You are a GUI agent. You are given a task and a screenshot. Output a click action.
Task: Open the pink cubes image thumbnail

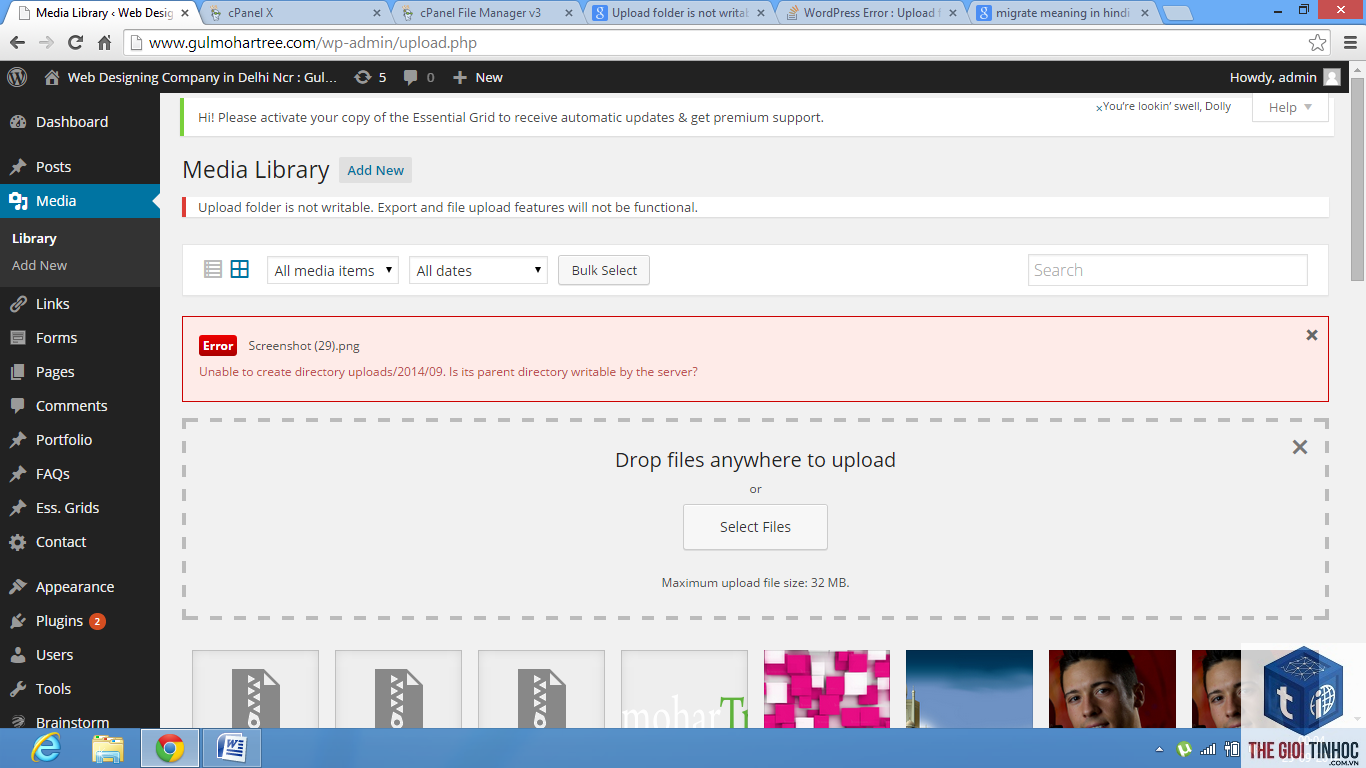tap(826, 689)
